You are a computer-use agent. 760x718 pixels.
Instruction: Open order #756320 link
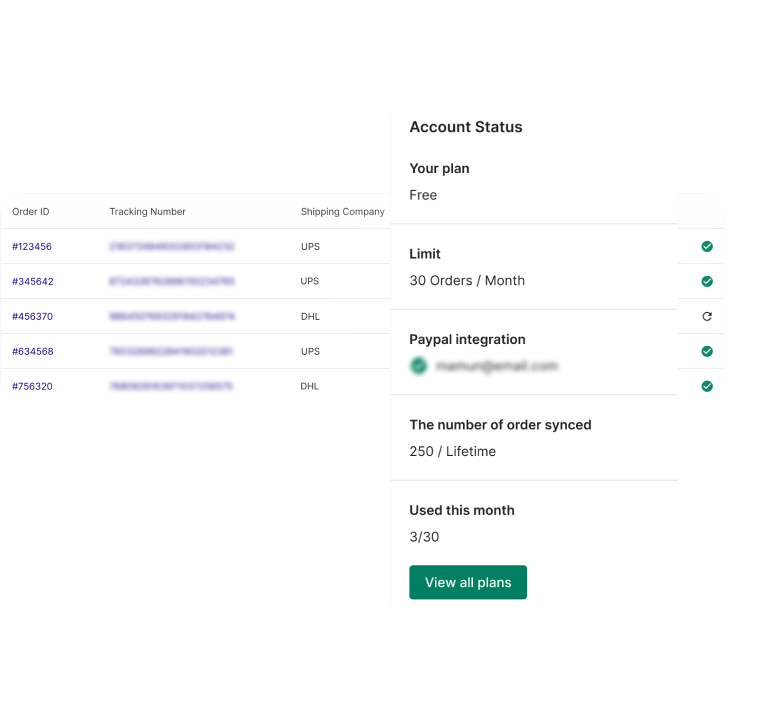(x=32, y=386)
